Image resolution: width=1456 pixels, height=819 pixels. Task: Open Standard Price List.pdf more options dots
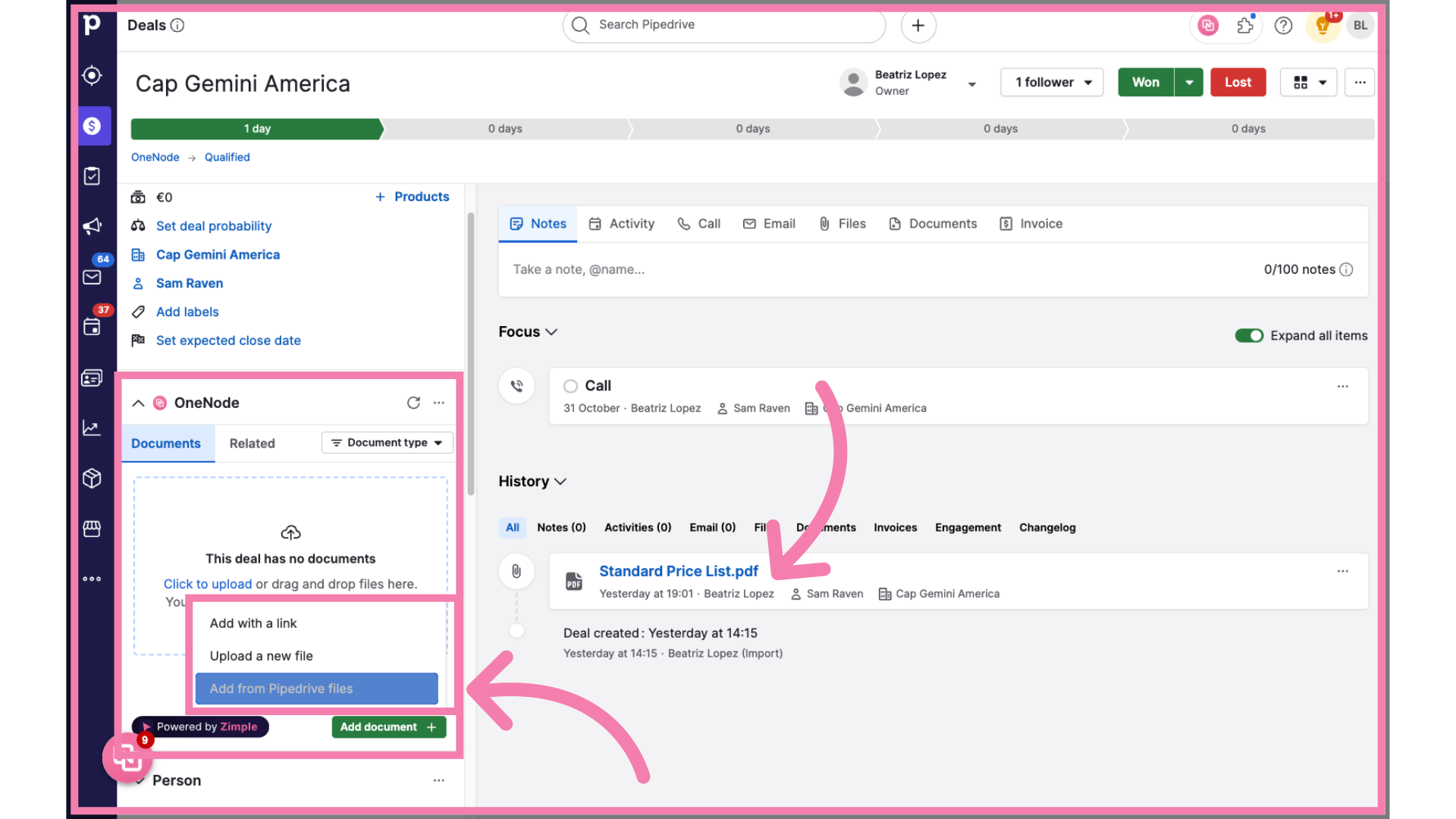pyautogui.click(x=1342, y=571)
